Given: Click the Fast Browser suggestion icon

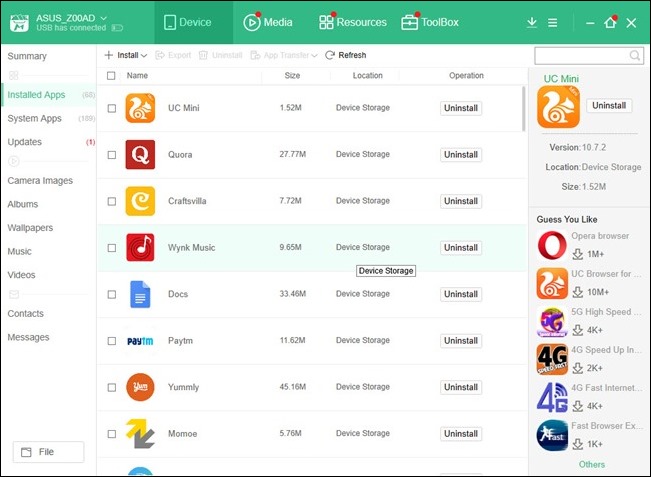Looking at the screenshot, I should [x=552, y=435].
